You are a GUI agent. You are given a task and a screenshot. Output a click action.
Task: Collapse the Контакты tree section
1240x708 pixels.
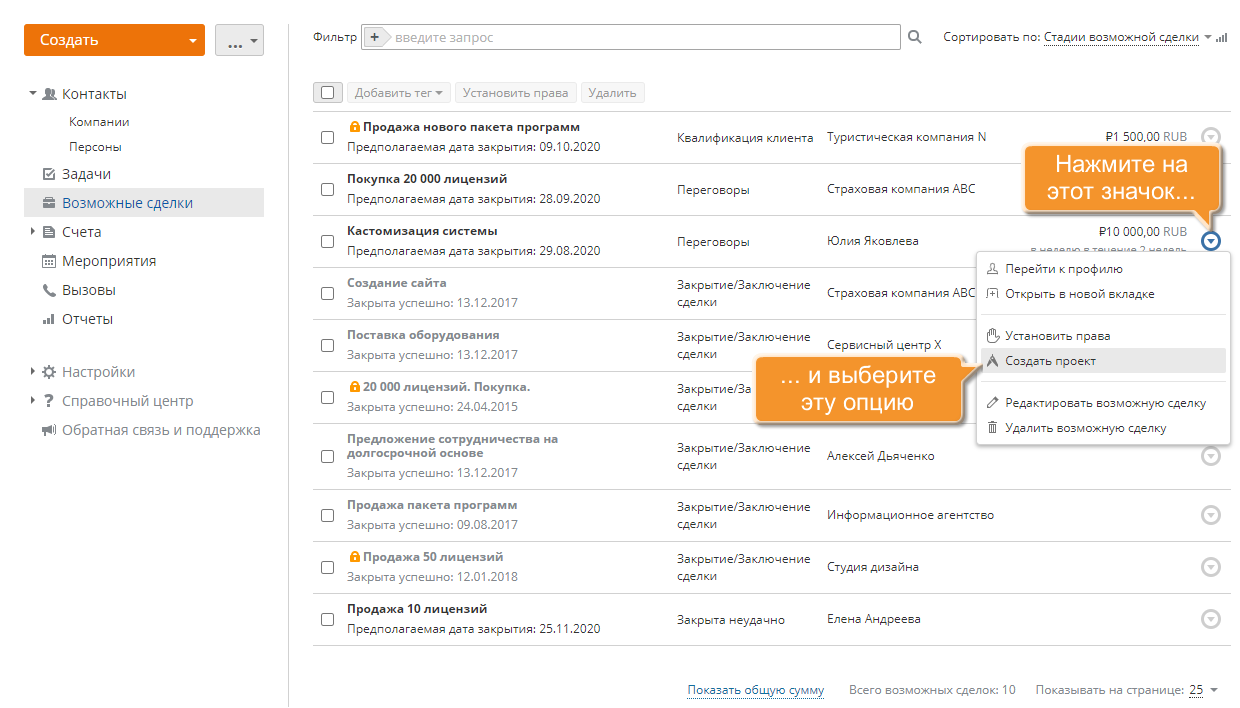(33, 93)
